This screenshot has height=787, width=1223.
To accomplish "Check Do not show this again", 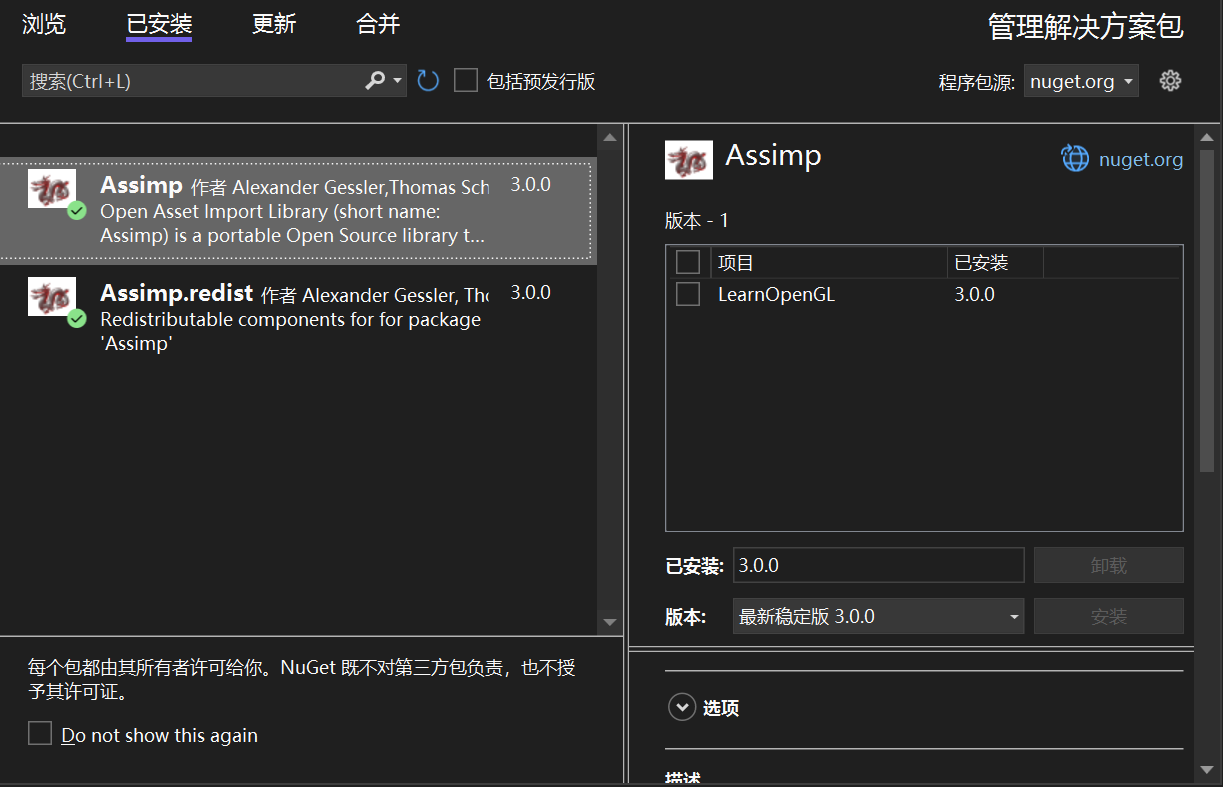I will click(40, 733).
